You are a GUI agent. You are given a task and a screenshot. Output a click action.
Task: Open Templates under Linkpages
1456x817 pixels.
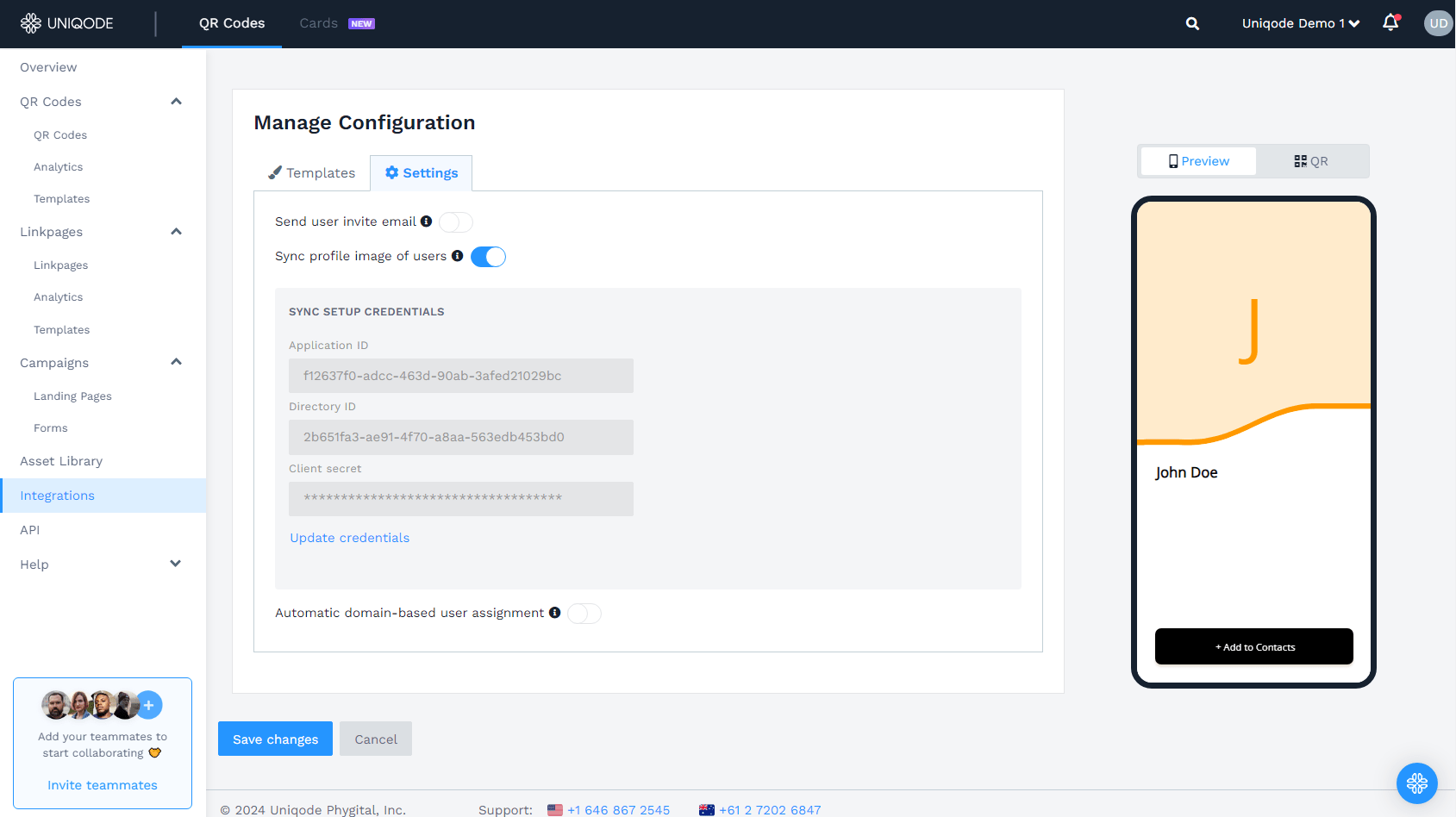[x=62, y=330]
